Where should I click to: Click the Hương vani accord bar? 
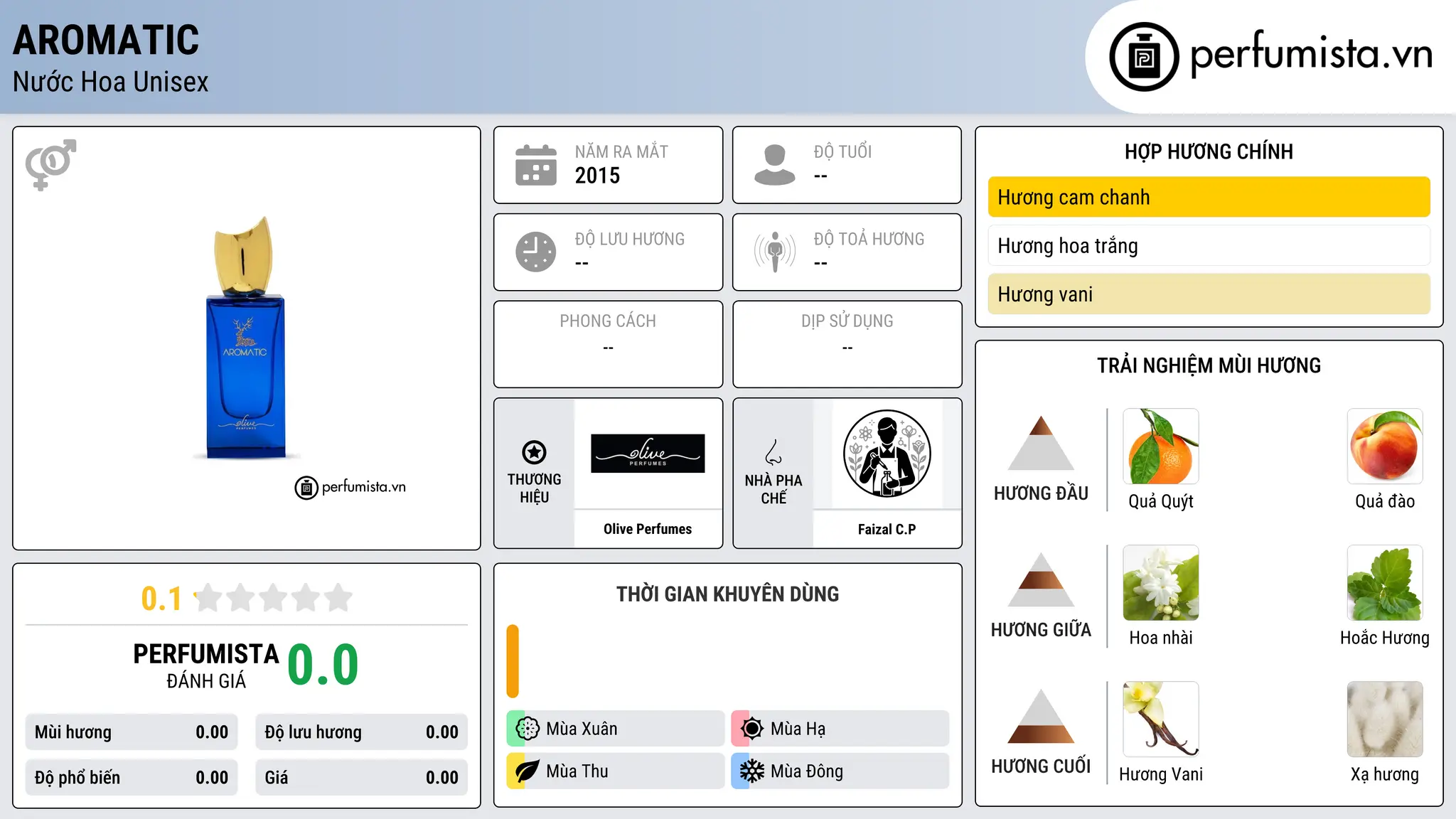tap(1209, 294)
